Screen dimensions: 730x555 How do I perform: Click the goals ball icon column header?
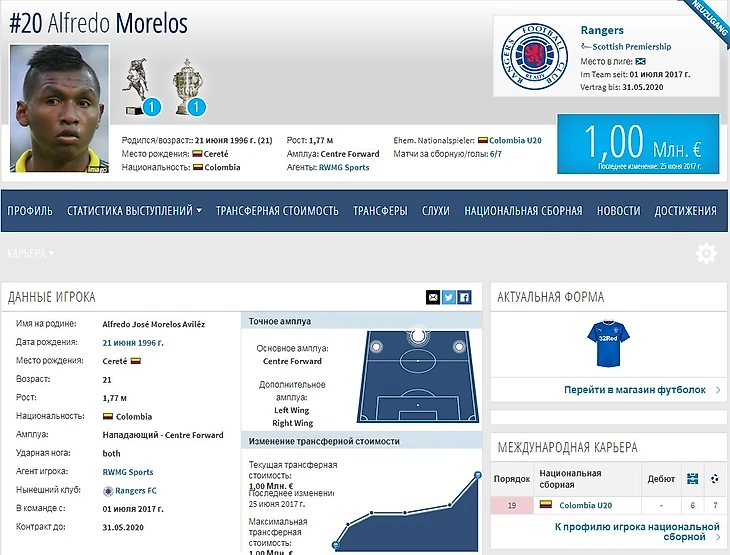(x=714, y=479)
